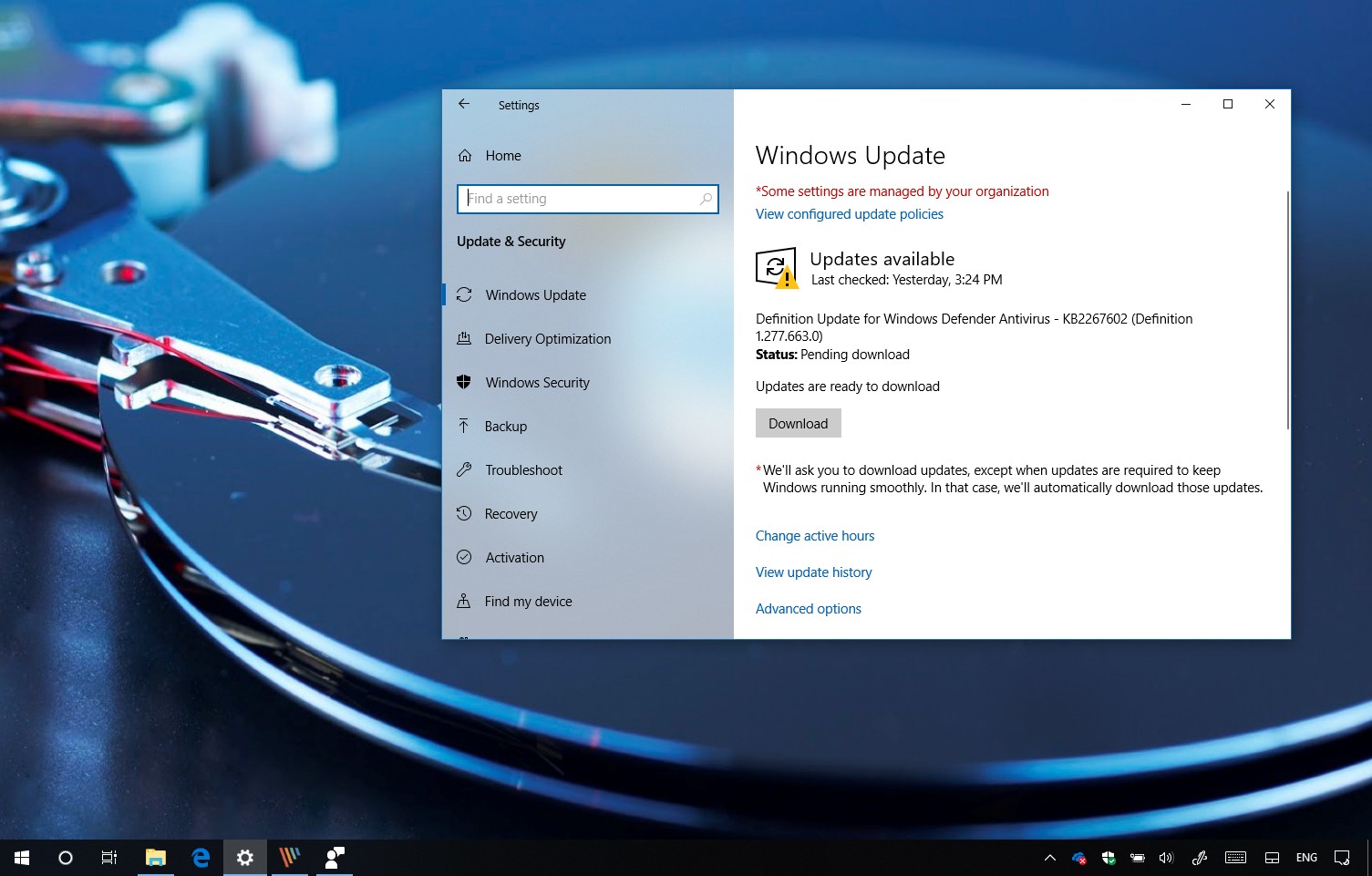The image size is (1372, 876).
Task: Click the last pinned taskbar app icon
Action: [335, 858]
